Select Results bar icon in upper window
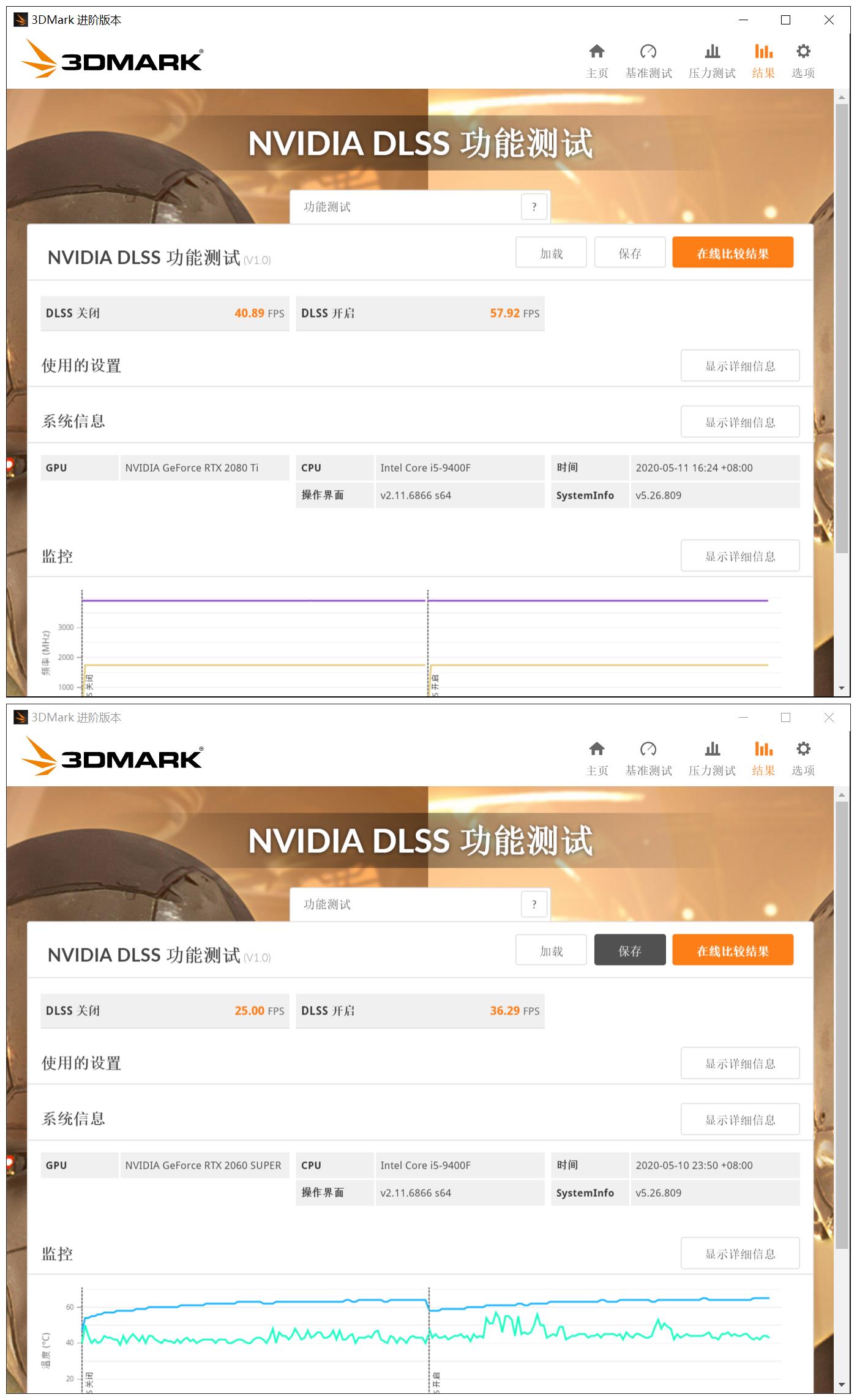The width and height of the screenshot is (857, 1400). [x=763, y=51]
